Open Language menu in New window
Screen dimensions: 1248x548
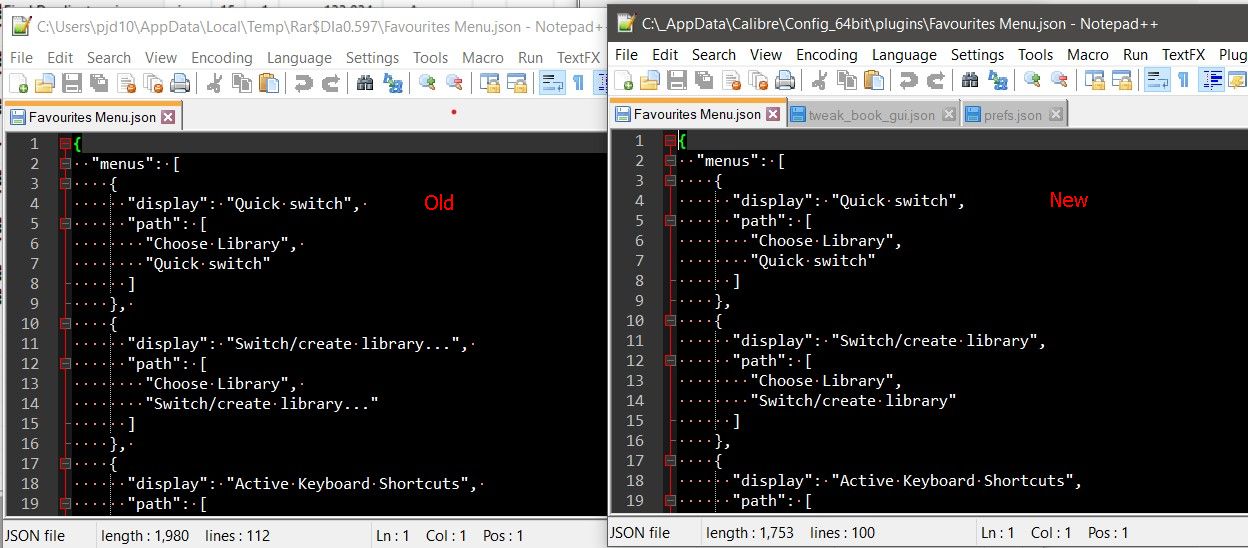click(904, 55)
